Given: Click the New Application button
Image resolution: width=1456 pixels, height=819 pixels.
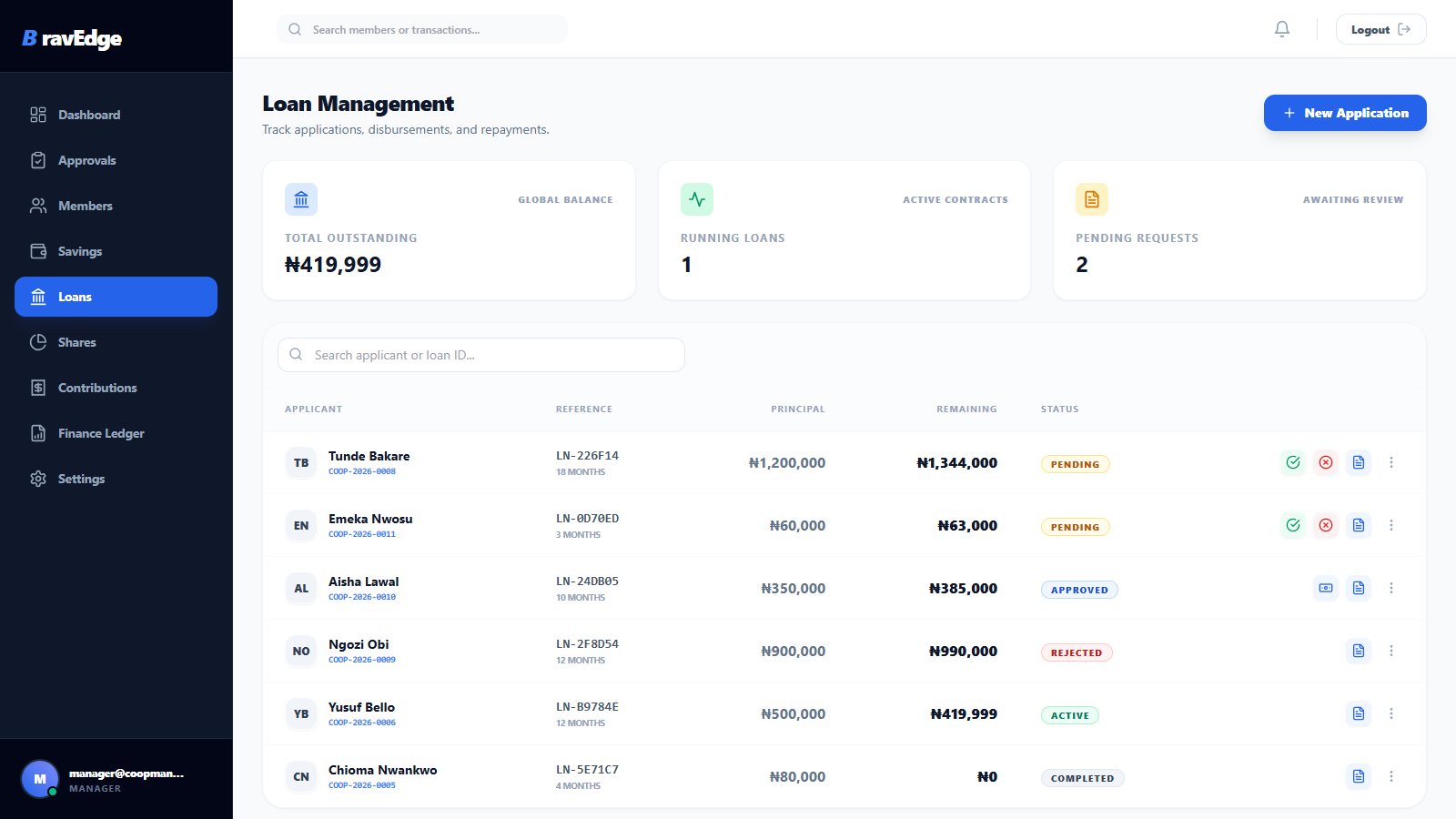Looking at the screenshot, I should coord(1345,113).
